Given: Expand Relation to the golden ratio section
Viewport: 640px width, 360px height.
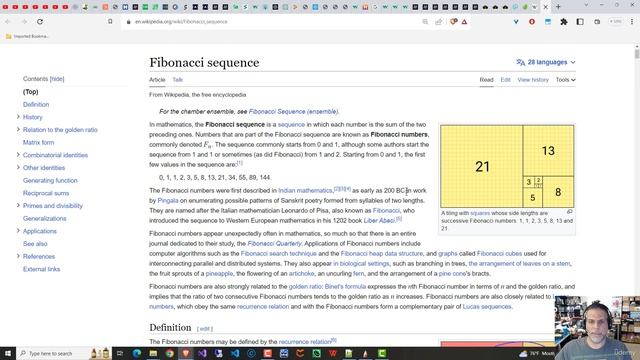Looking at the screenshot, I should coord(18,129).
